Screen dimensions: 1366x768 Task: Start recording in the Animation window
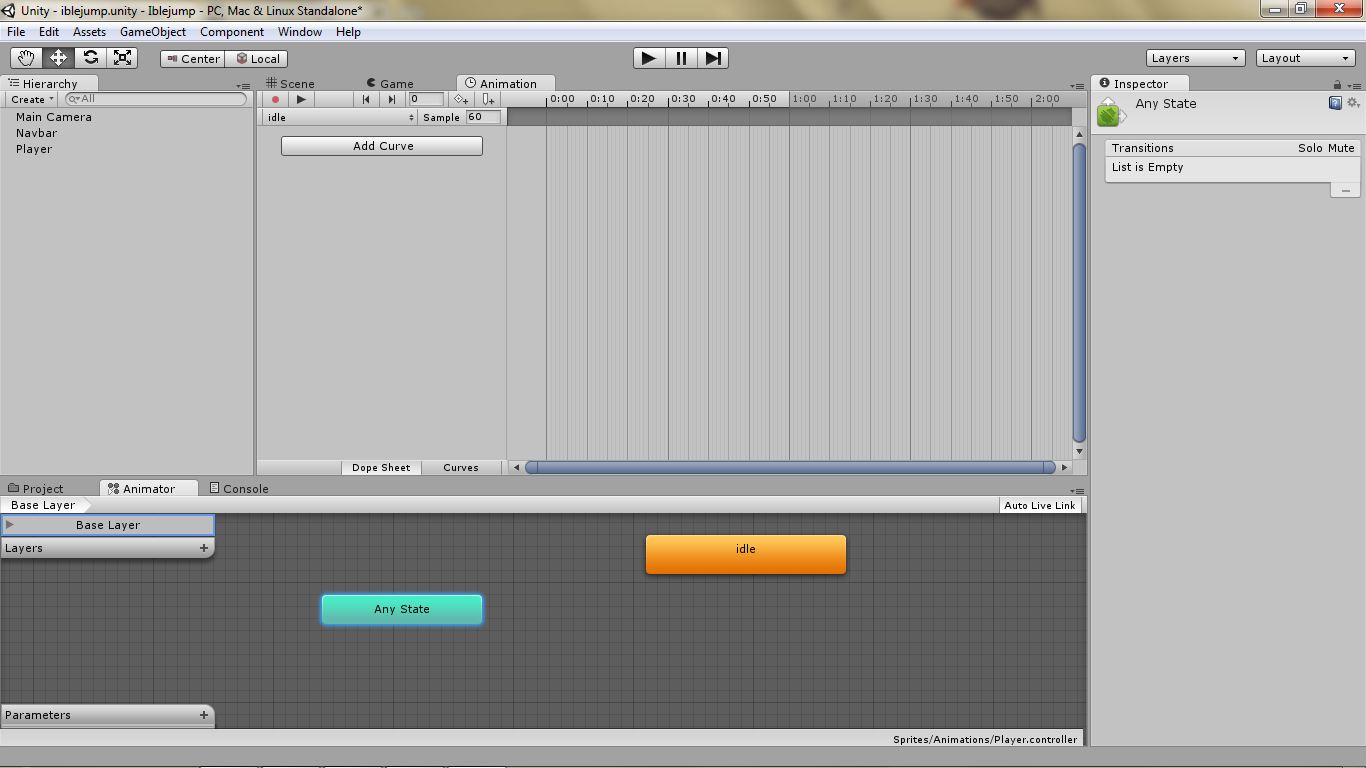pos(275,99)
